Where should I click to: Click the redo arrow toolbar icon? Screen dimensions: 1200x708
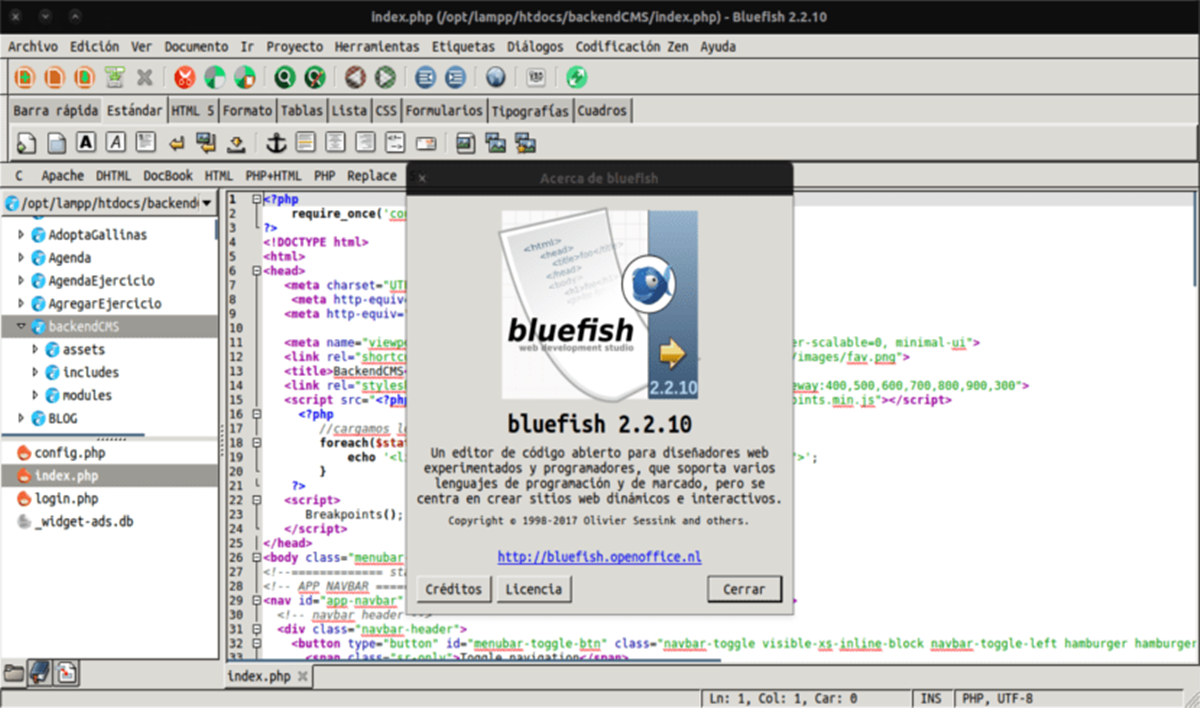pos(384,77)
